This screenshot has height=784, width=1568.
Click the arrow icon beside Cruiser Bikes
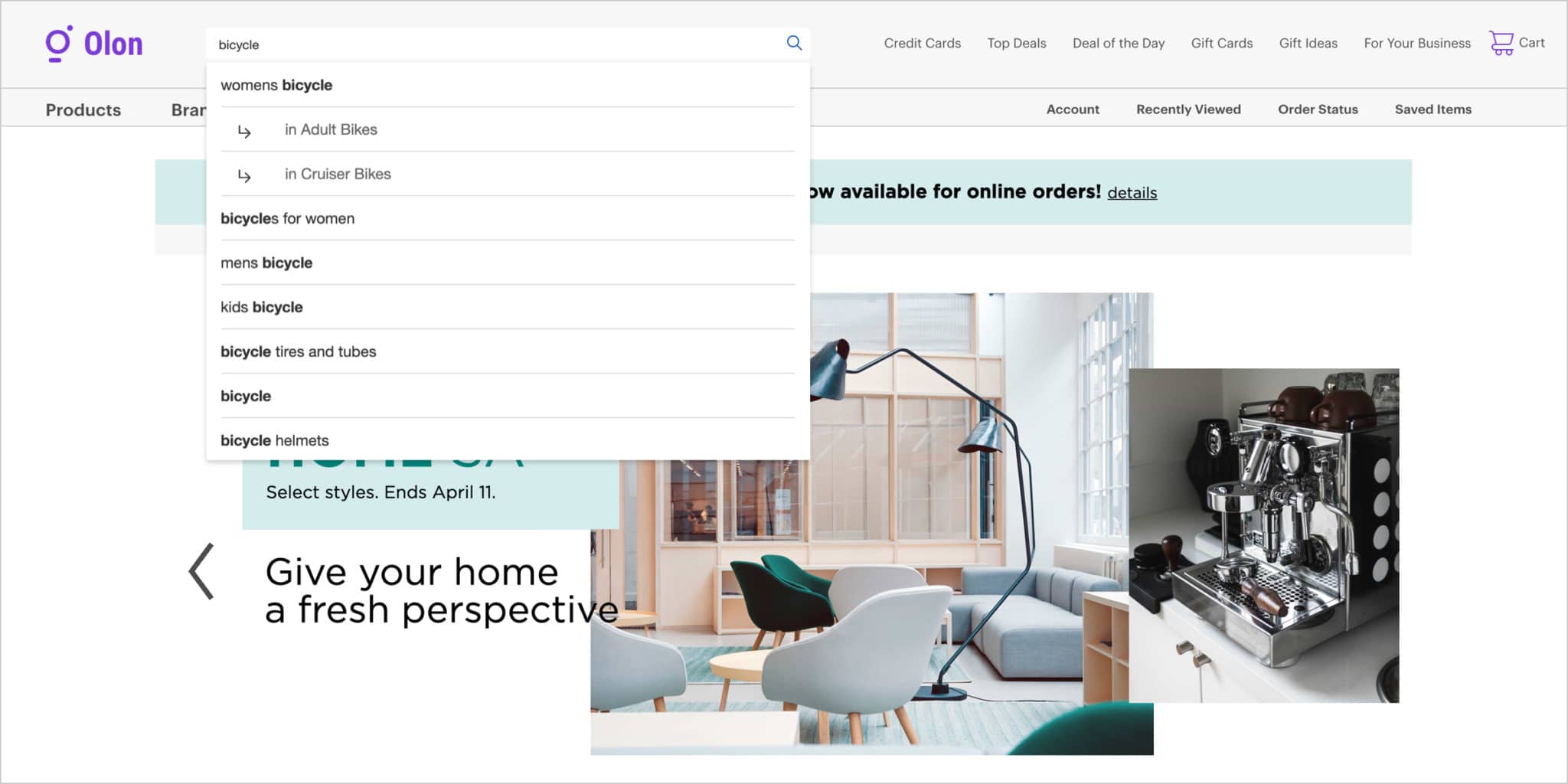244,175
